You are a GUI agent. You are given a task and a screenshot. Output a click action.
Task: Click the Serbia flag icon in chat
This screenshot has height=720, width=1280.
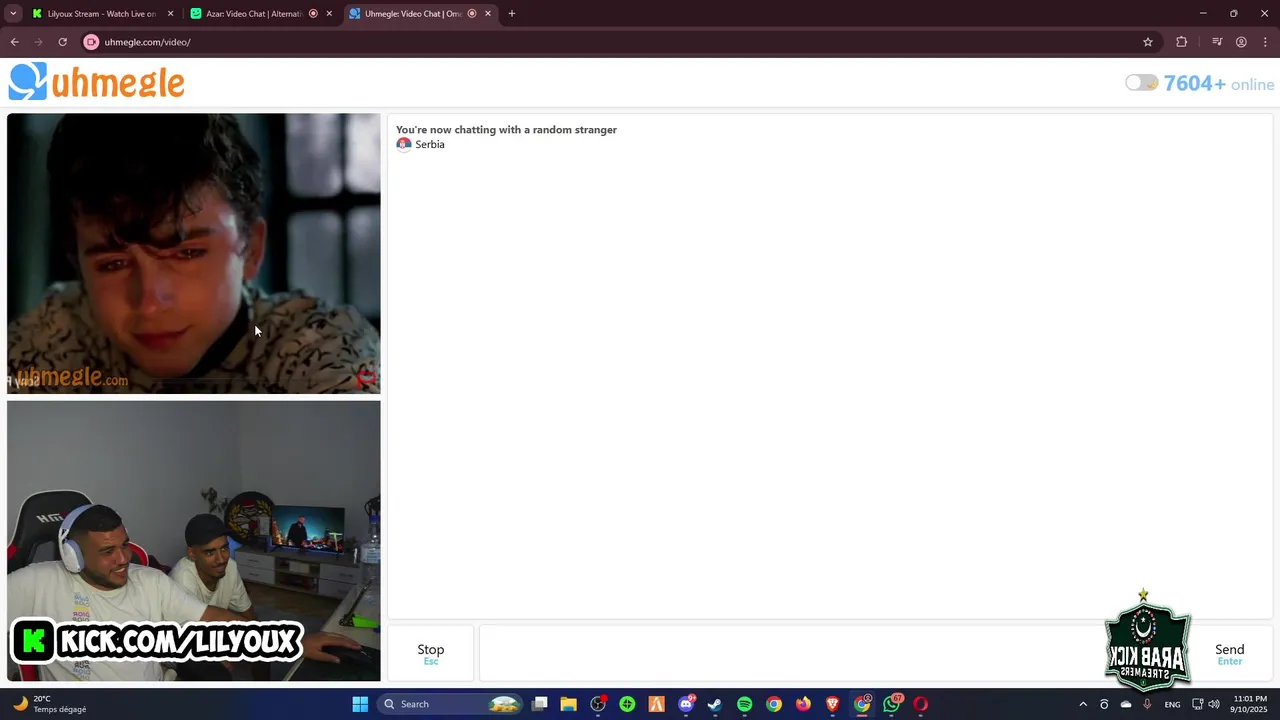404,144
